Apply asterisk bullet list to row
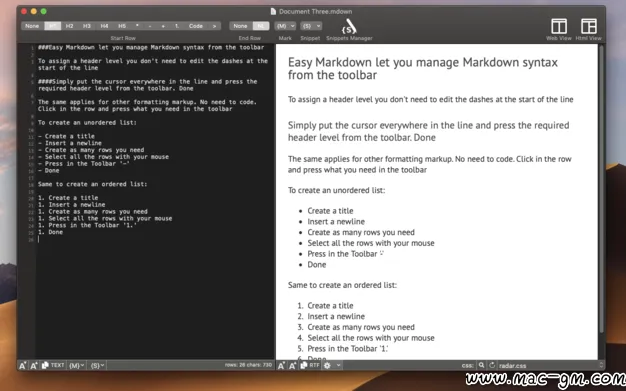 (137, 26)
